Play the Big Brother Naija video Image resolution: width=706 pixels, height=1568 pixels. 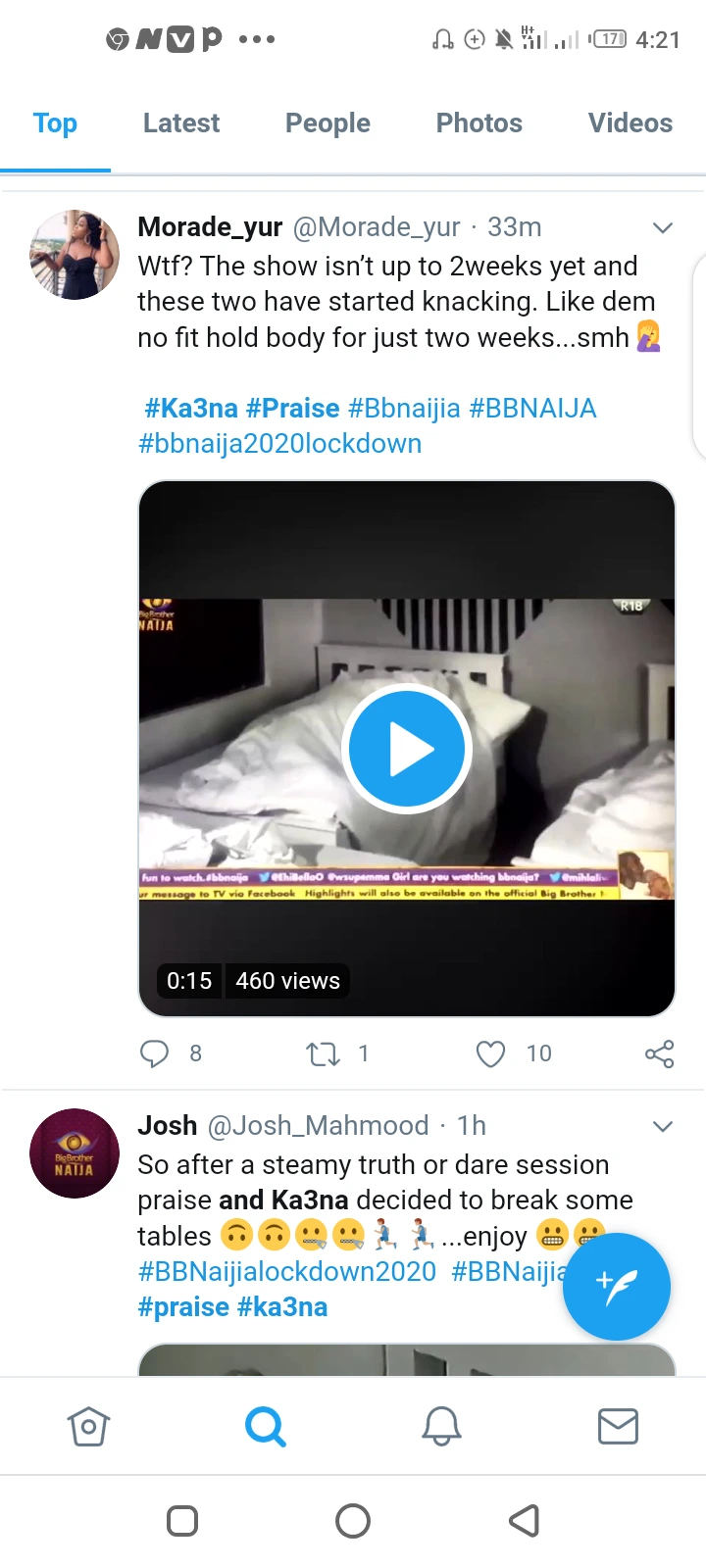pos(407,749)
